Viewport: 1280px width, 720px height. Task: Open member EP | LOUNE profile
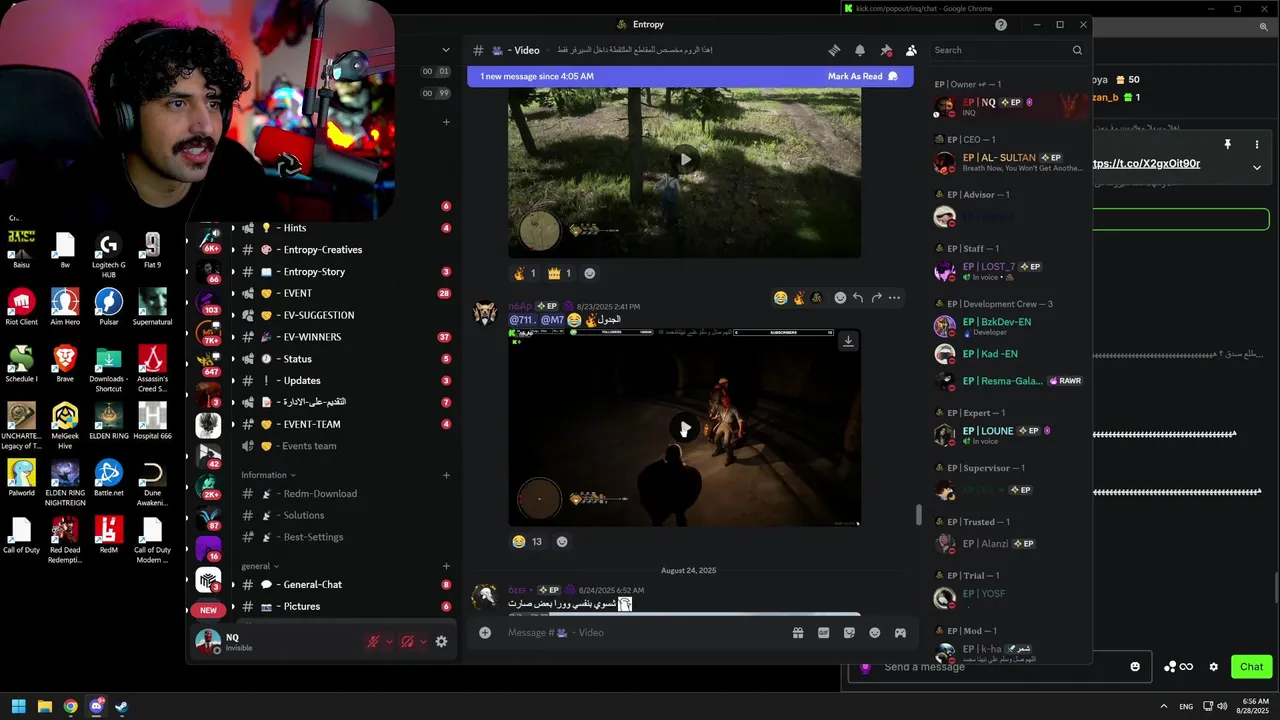click(x=1010, y=435)
